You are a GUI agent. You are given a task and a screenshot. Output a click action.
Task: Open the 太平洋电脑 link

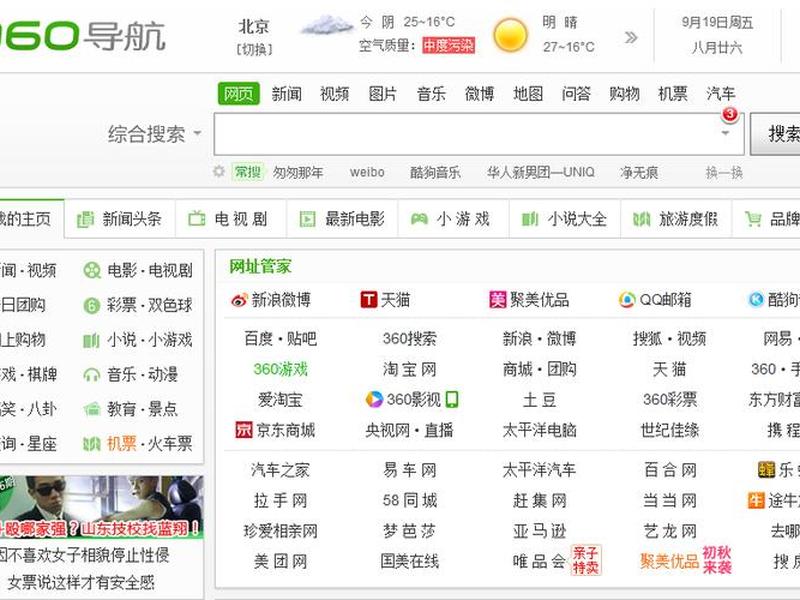539,430
